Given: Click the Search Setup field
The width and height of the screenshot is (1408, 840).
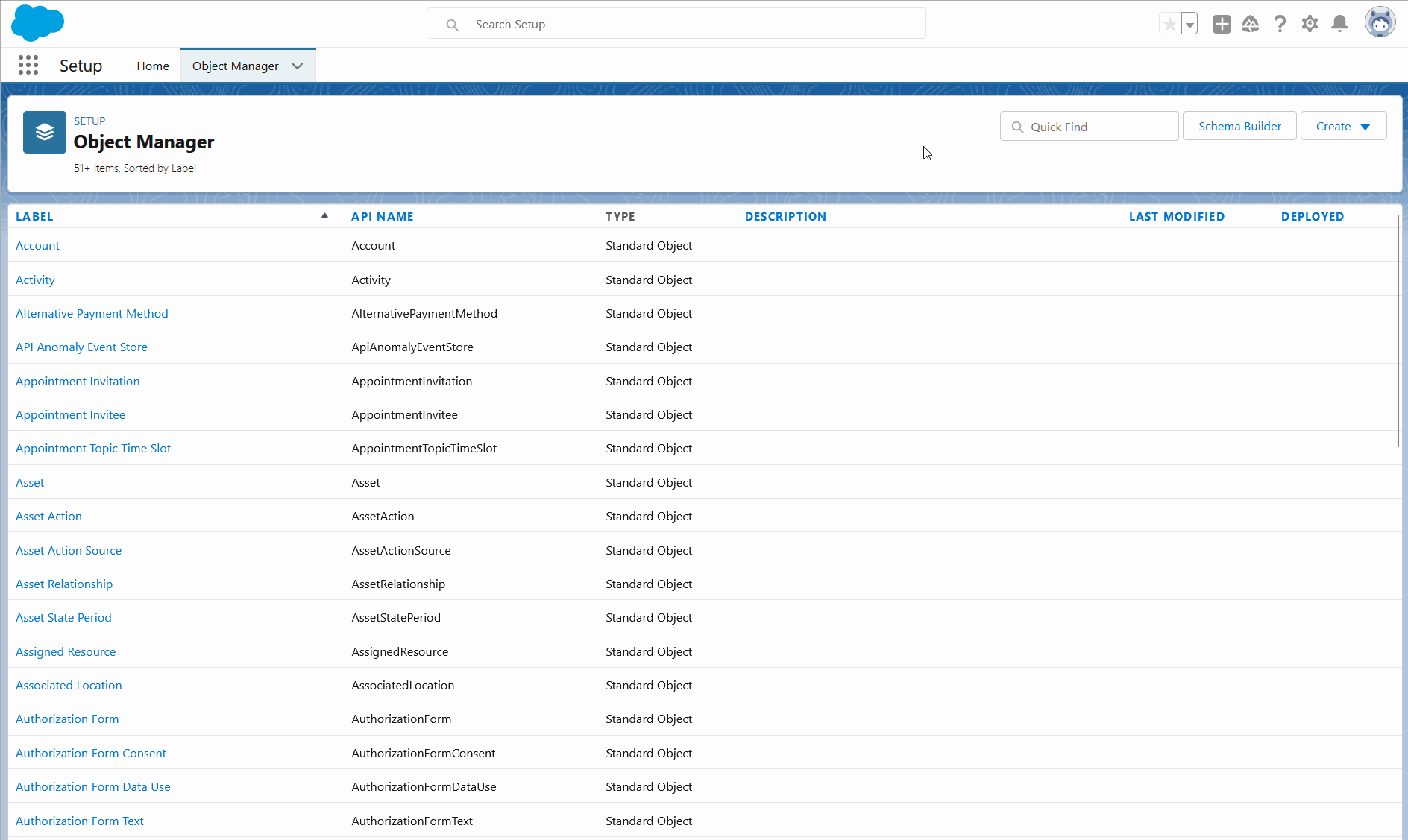Looking at the screenshot, I should coord(676,24).
